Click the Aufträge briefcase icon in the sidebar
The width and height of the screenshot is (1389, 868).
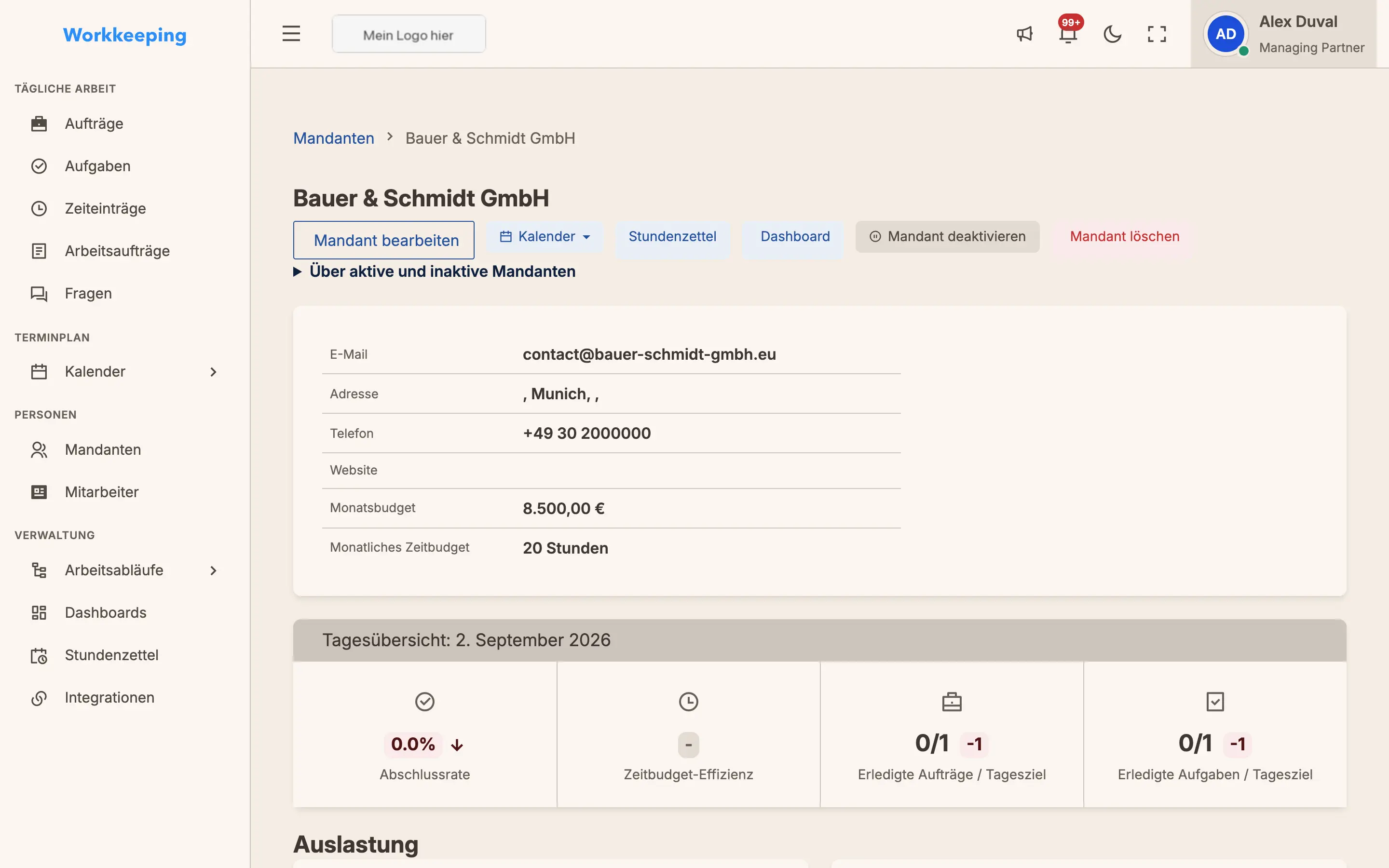pyautogui.click(x=39, y=123)
